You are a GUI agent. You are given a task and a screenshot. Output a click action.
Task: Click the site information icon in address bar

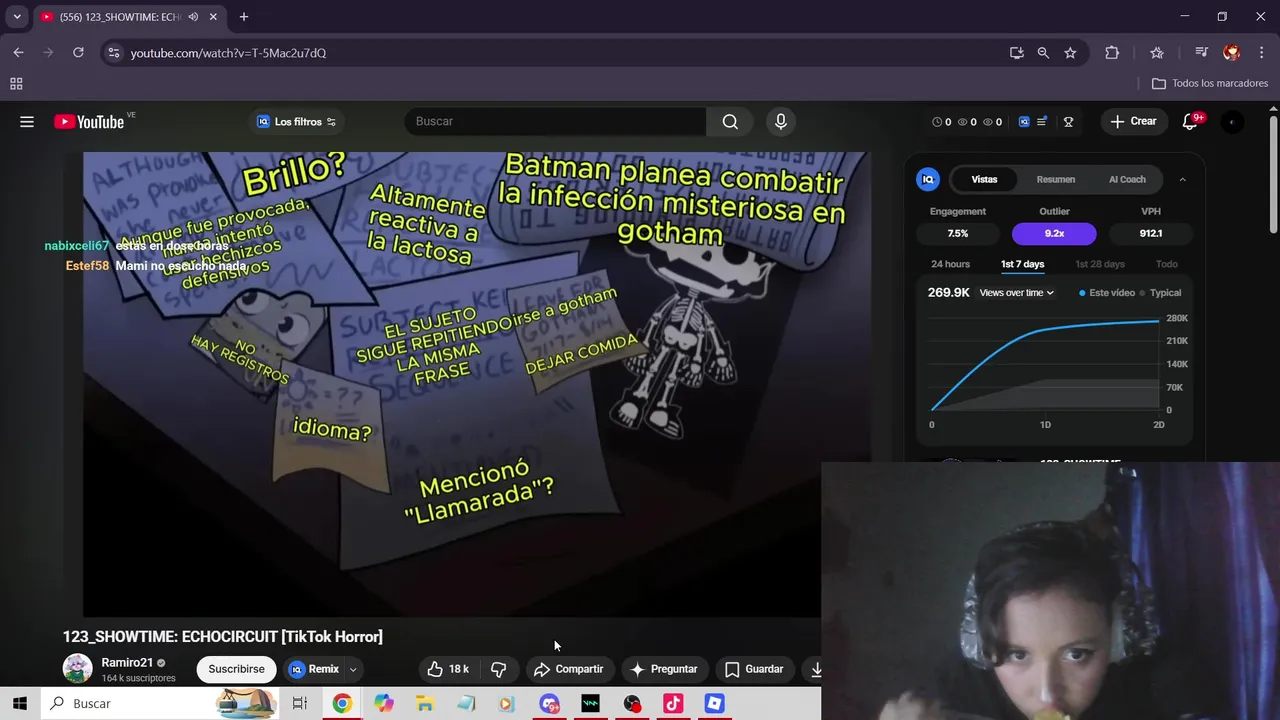point(114,53)
